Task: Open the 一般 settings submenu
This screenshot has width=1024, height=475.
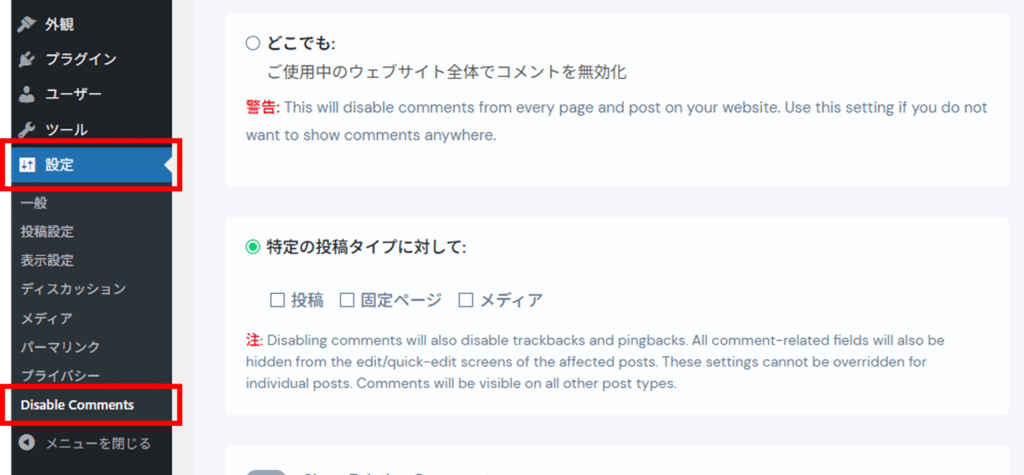Action: [34, 203]
